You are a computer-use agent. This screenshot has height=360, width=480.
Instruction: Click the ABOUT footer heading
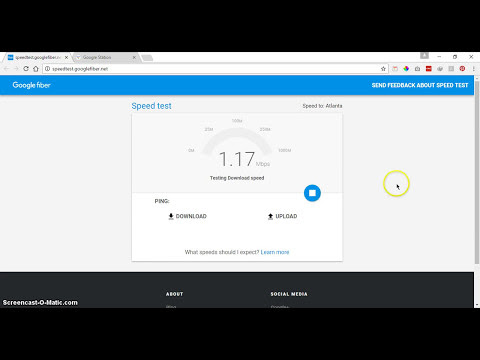(x=175, y=294)
